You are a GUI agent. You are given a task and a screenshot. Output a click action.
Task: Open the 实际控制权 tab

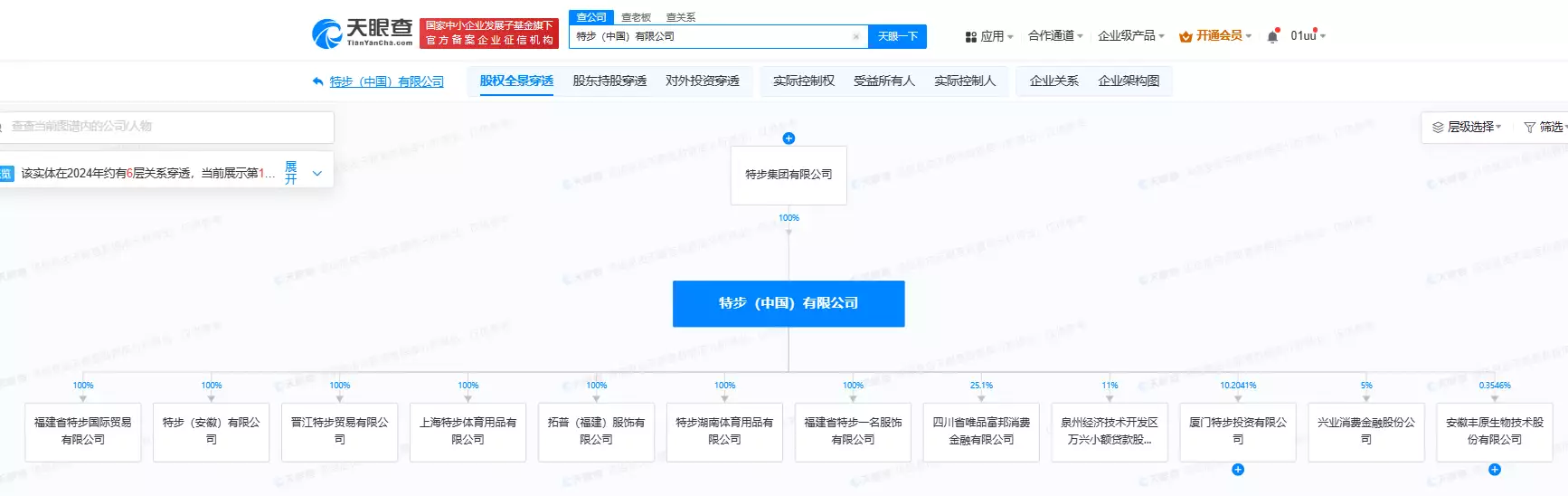point(804,81)
